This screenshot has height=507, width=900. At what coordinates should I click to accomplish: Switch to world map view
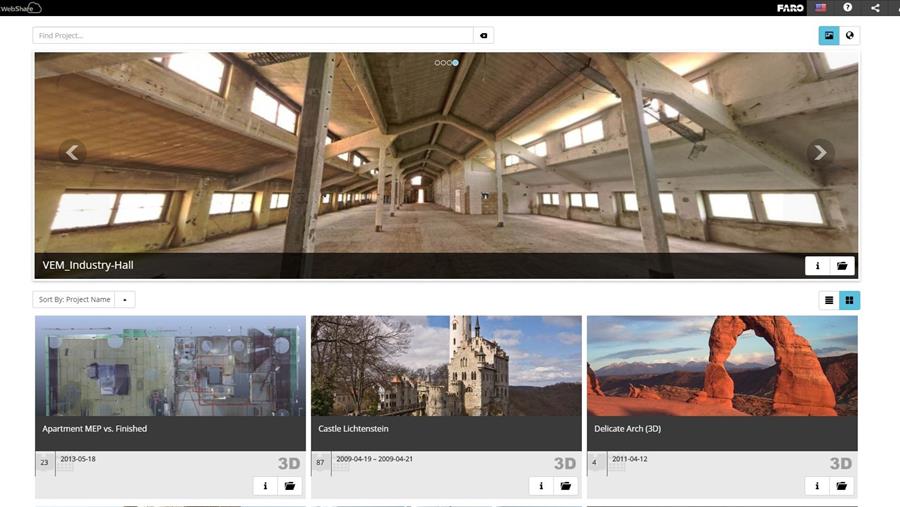click(849, 35)
